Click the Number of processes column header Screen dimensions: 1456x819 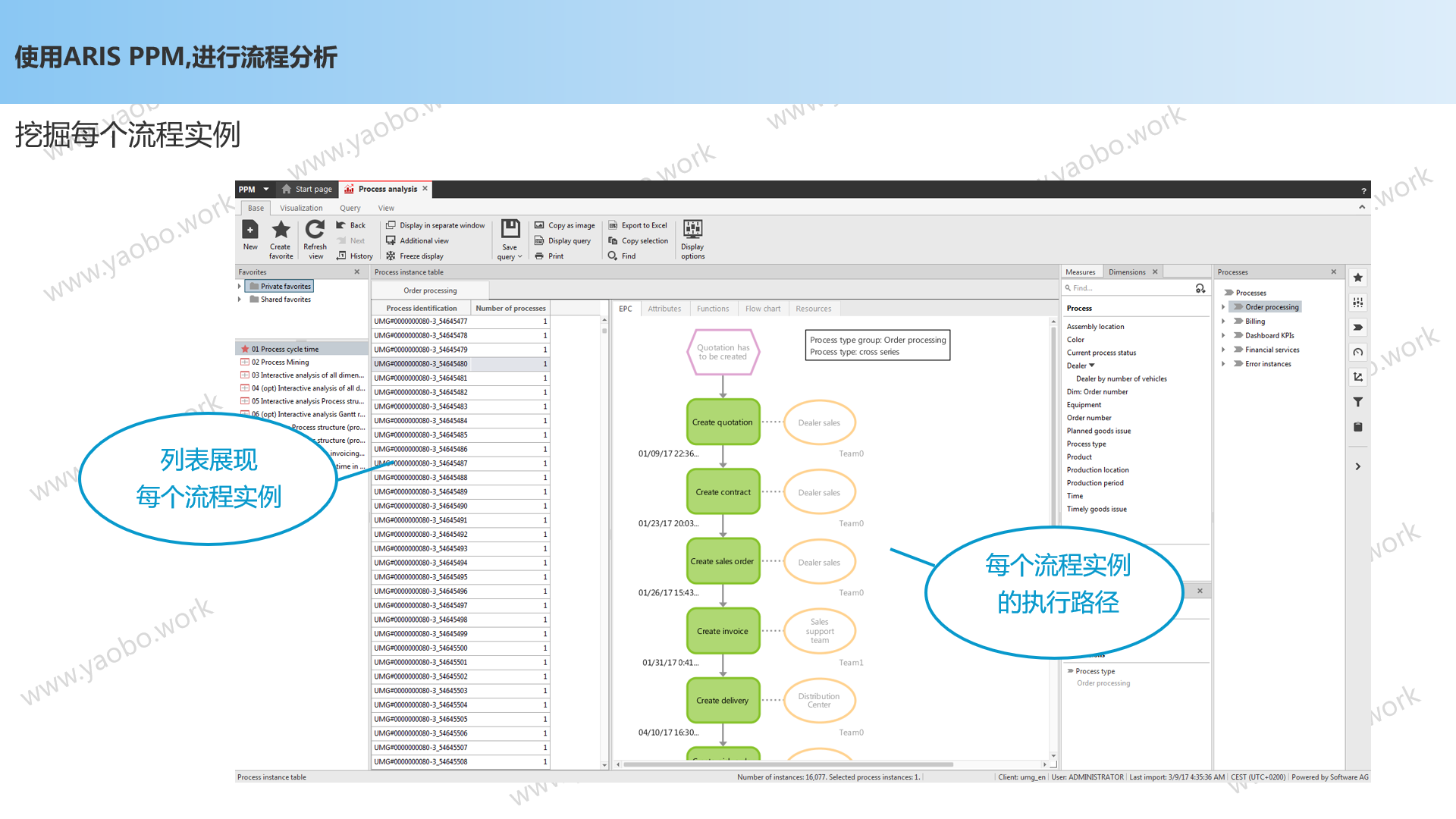tap(510, 308)
